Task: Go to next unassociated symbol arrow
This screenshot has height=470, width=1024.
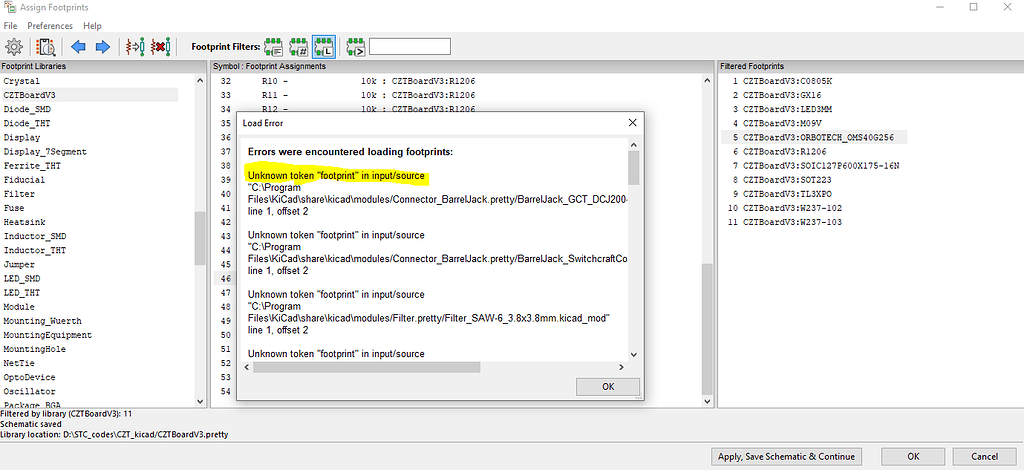Action: tap(103, 46)
